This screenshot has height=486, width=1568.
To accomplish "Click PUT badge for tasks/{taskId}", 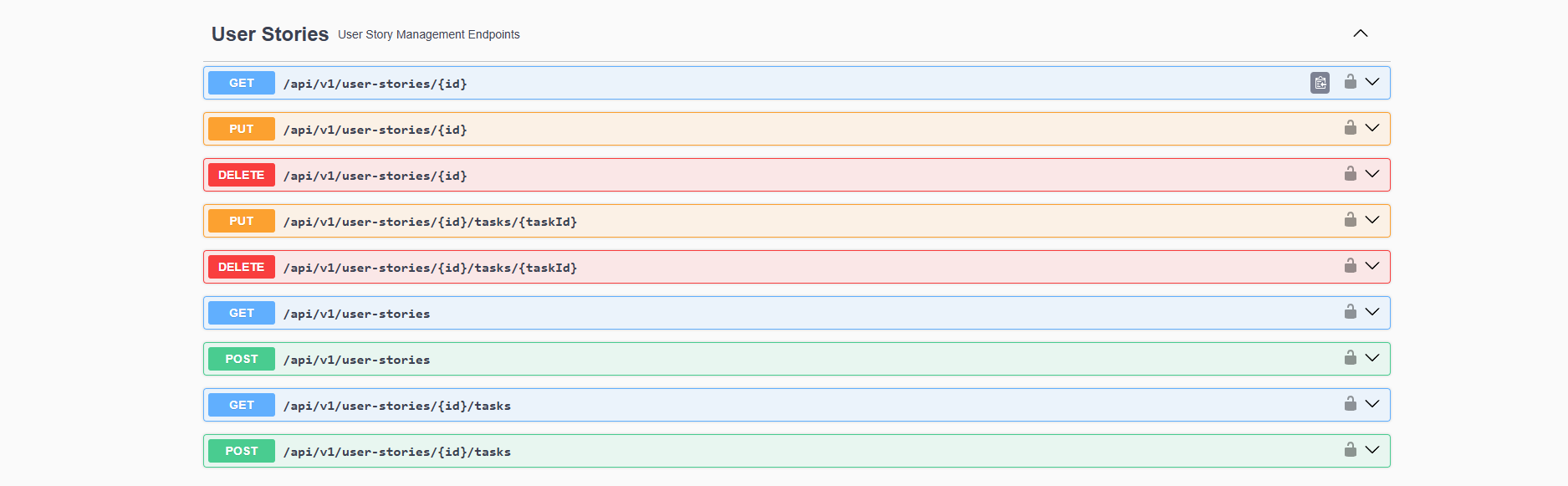I will [x=242, y=221].
